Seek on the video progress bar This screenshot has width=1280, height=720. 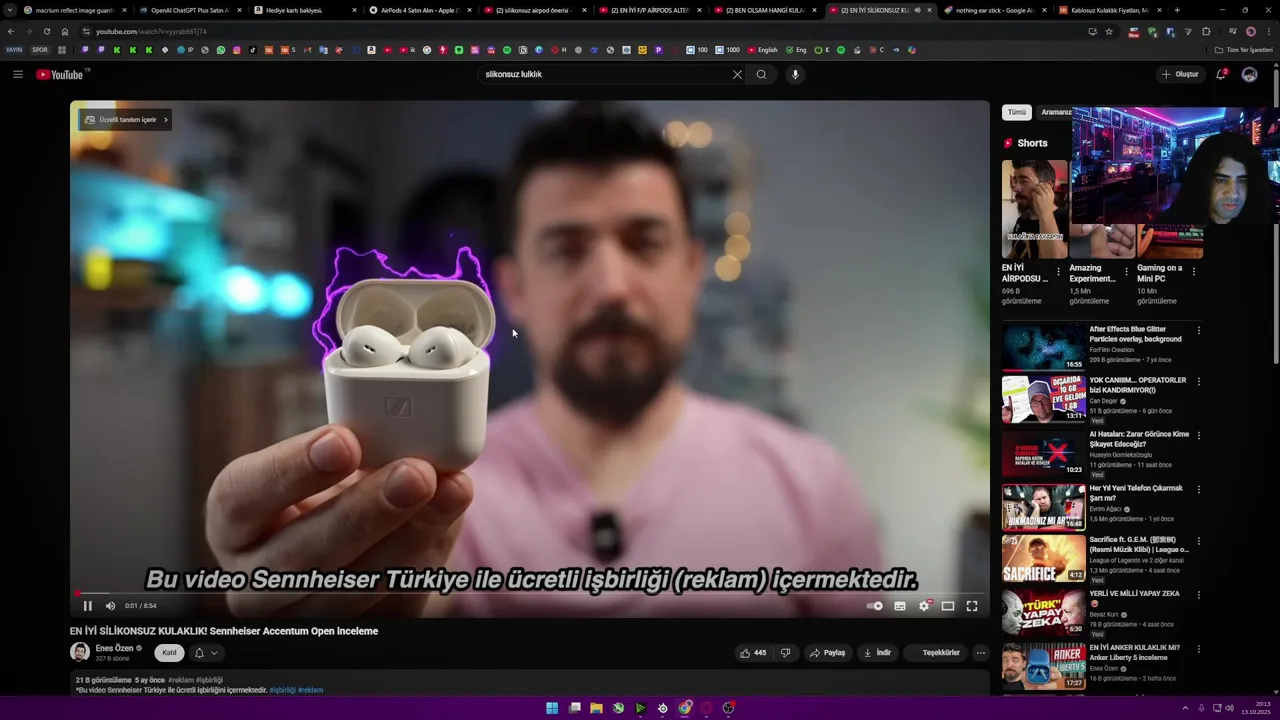[529, 593]
